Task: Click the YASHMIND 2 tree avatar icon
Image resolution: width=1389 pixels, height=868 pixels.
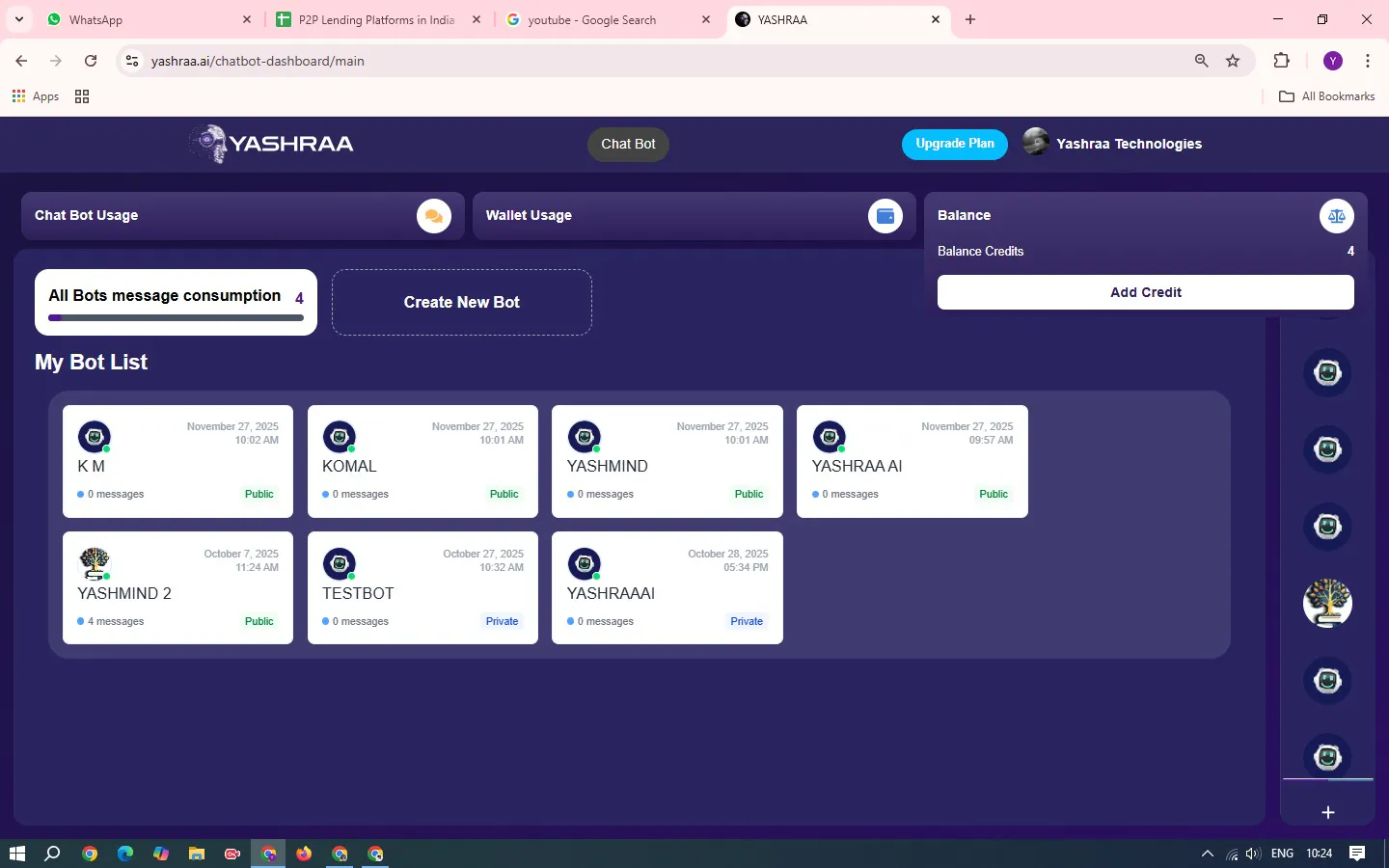Action: pos(95,564)
